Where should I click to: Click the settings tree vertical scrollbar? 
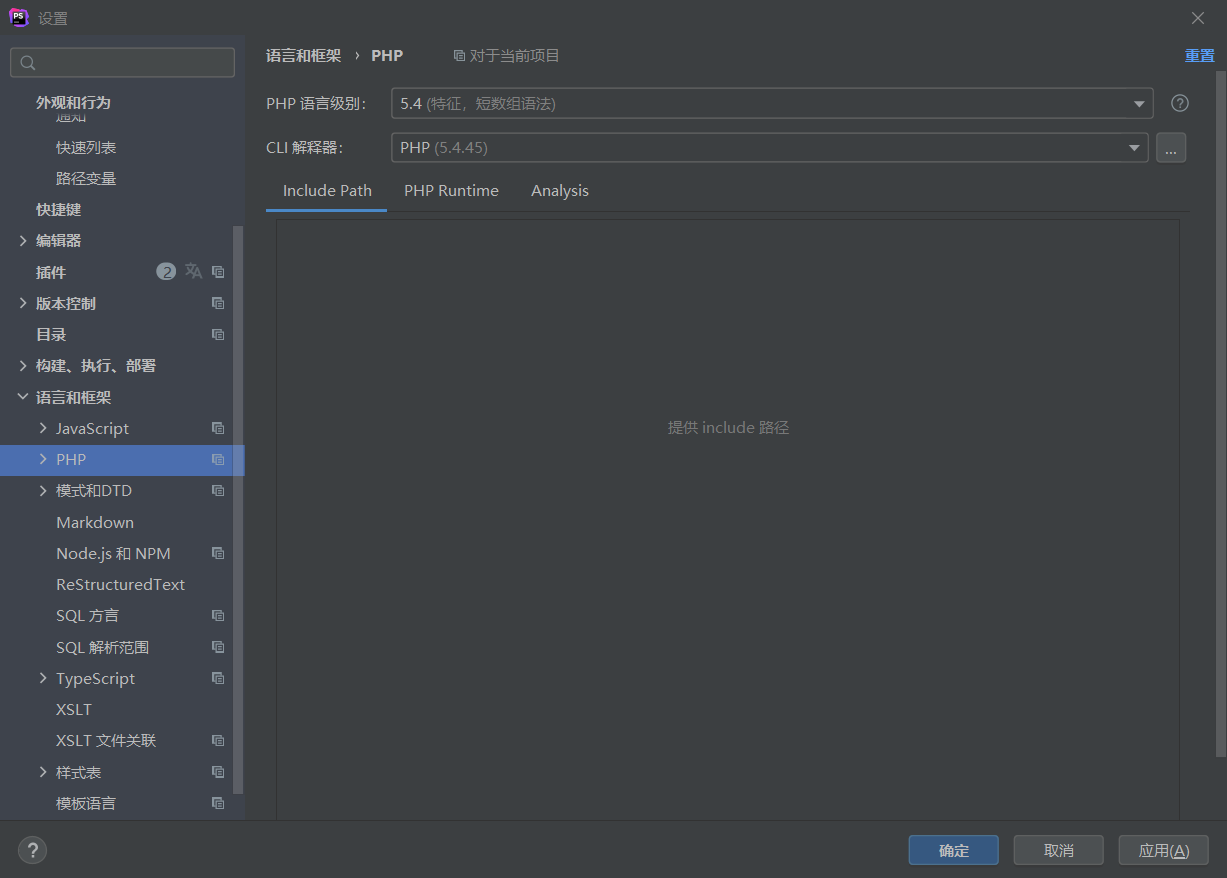coord(238,510)
